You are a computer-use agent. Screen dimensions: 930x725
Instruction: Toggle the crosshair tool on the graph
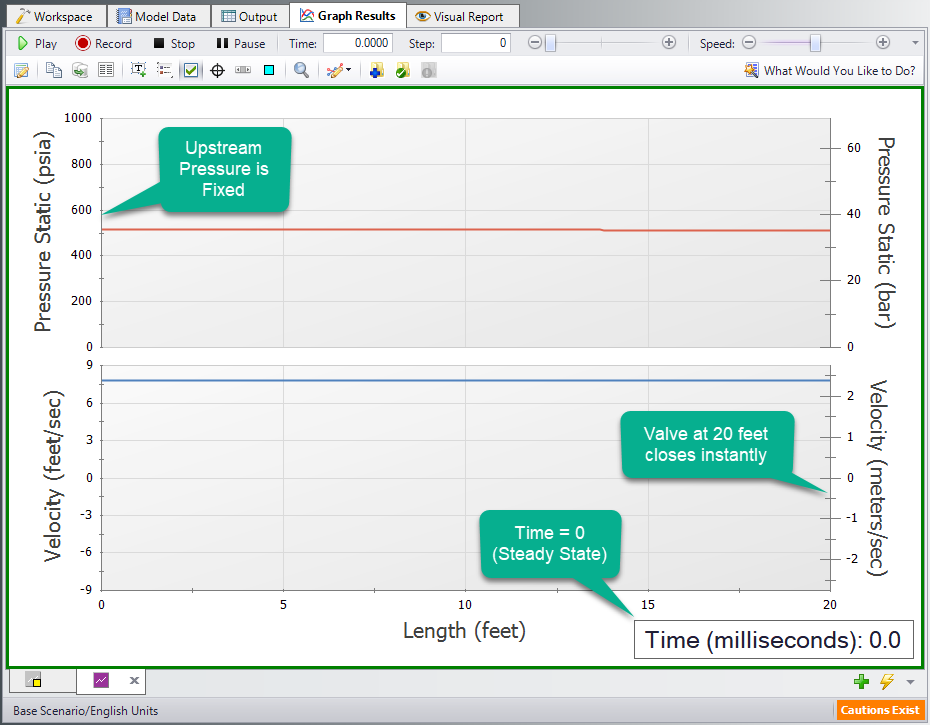[x=217, y=70]
